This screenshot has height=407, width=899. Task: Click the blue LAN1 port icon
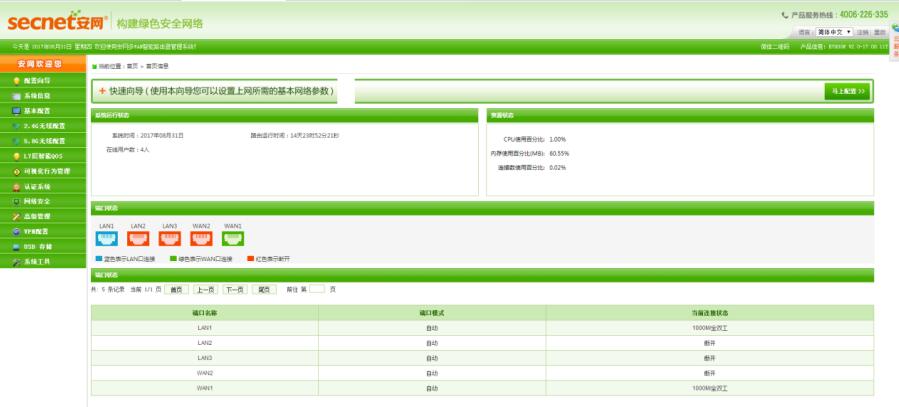[107, 238]
